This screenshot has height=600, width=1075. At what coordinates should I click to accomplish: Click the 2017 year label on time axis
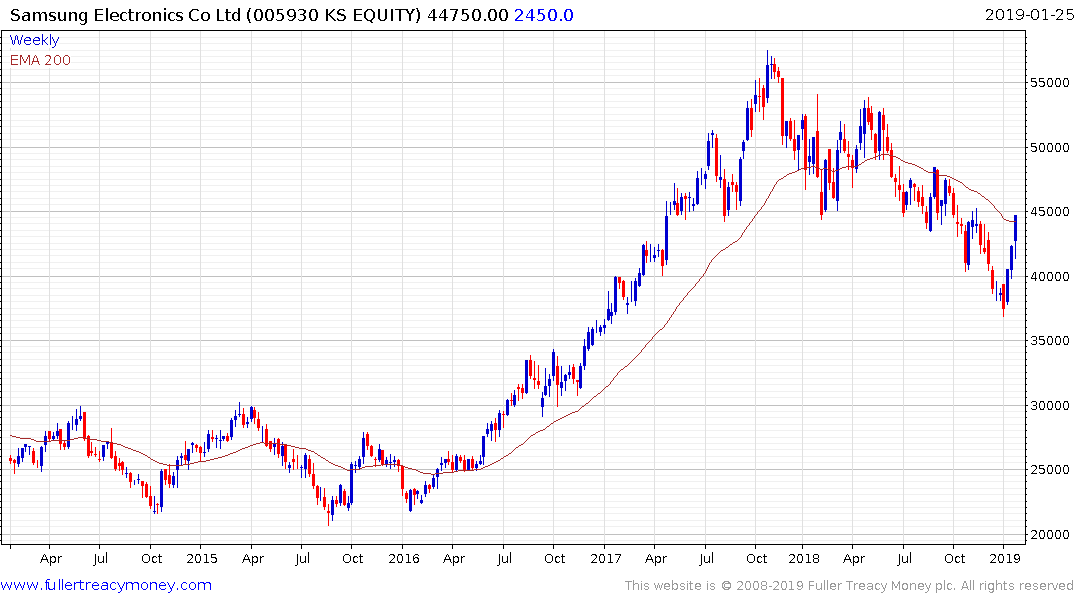(x=606, y=558)
